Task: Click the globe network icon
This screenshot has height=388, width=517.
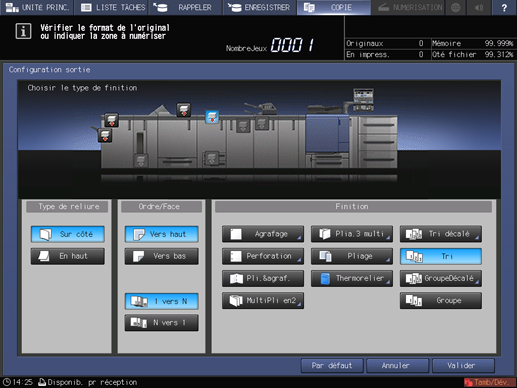Action: coord(456,7)
